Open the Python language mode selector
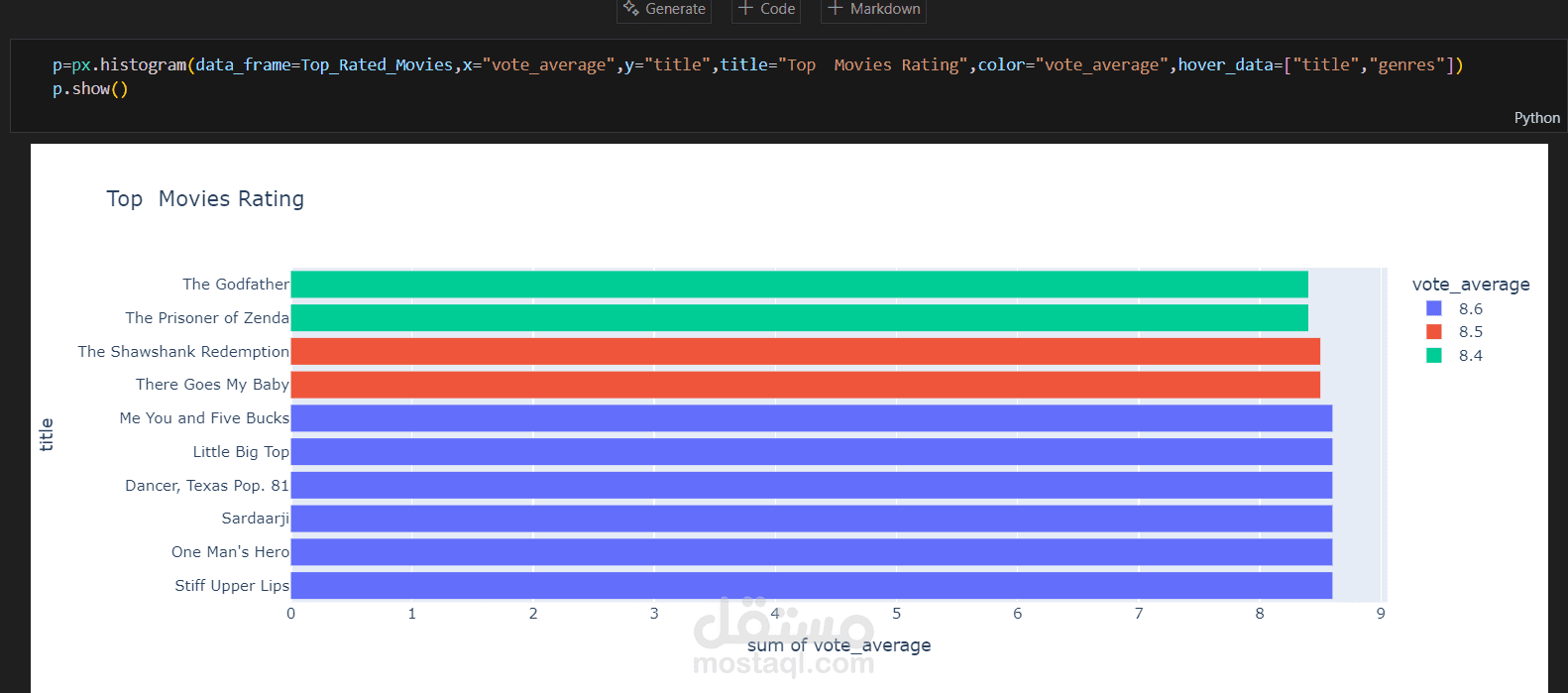Image resolution: width=1568 pixels, height=693 pixels. coord(1536,118)
